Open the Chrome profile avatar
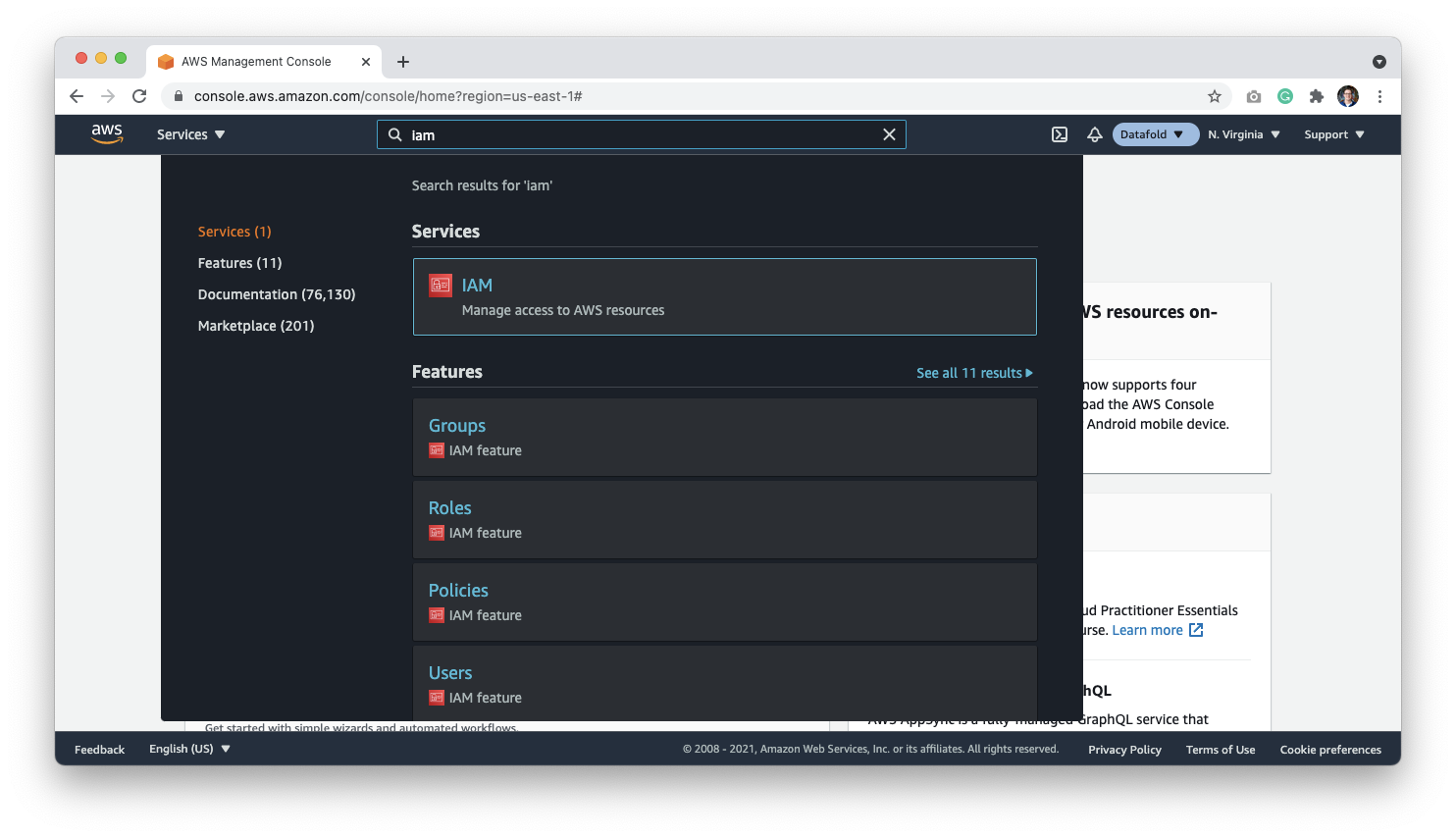This screenshot has height=838, width=1456. click(x=1348, y=96)
